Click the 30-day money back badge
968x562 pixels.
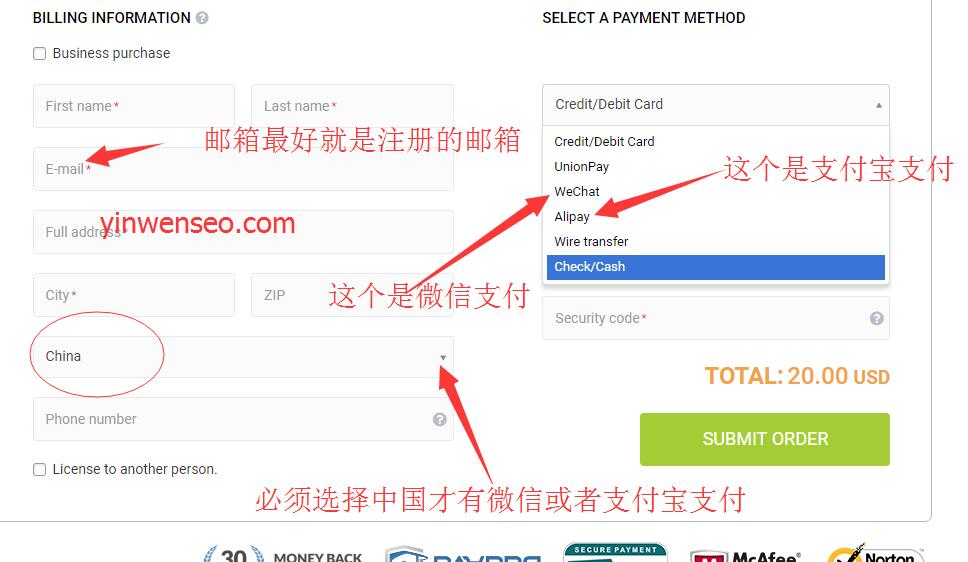(283, 555)
